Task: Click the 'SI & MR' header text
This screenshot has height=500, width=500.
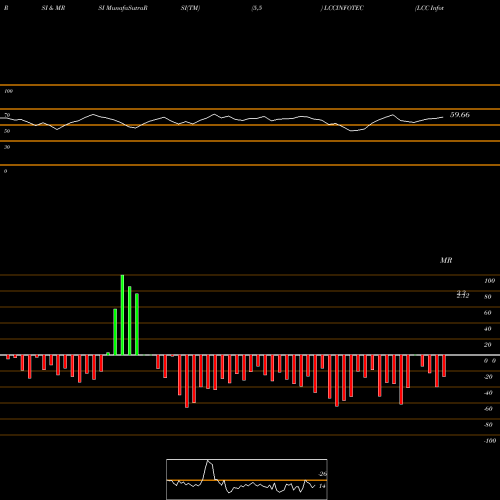Action: (x=53, y=8)
